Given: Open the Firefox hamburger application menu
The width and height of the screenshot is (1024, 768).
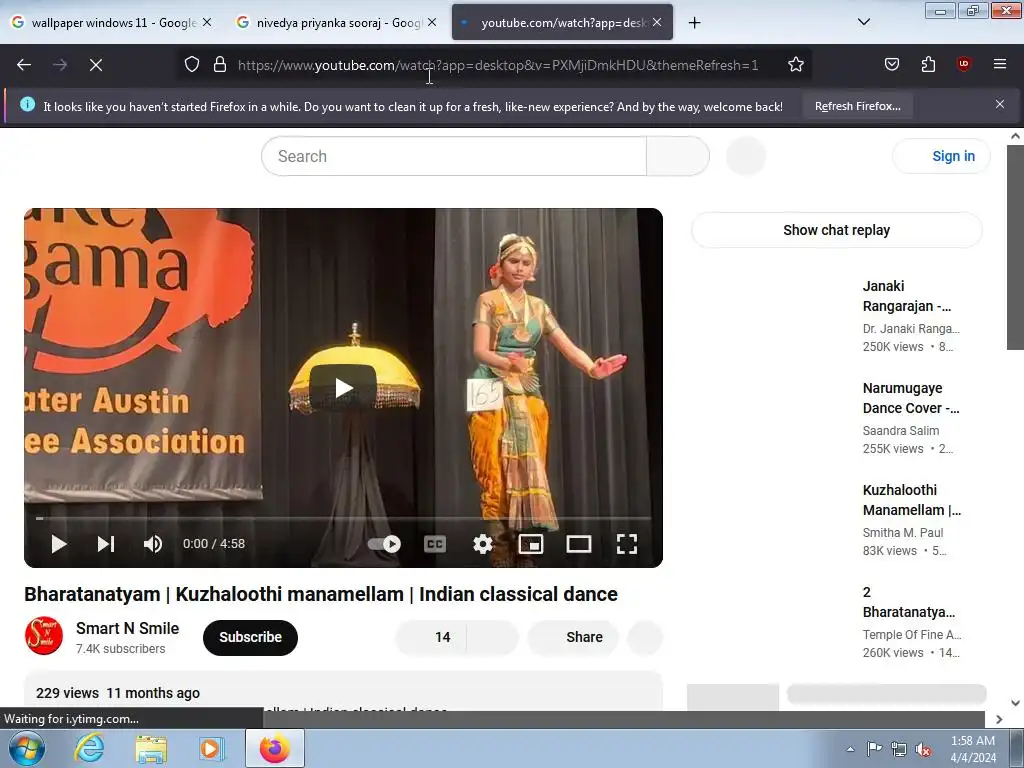Looking at the screenshot, I should tap(999, 64).
